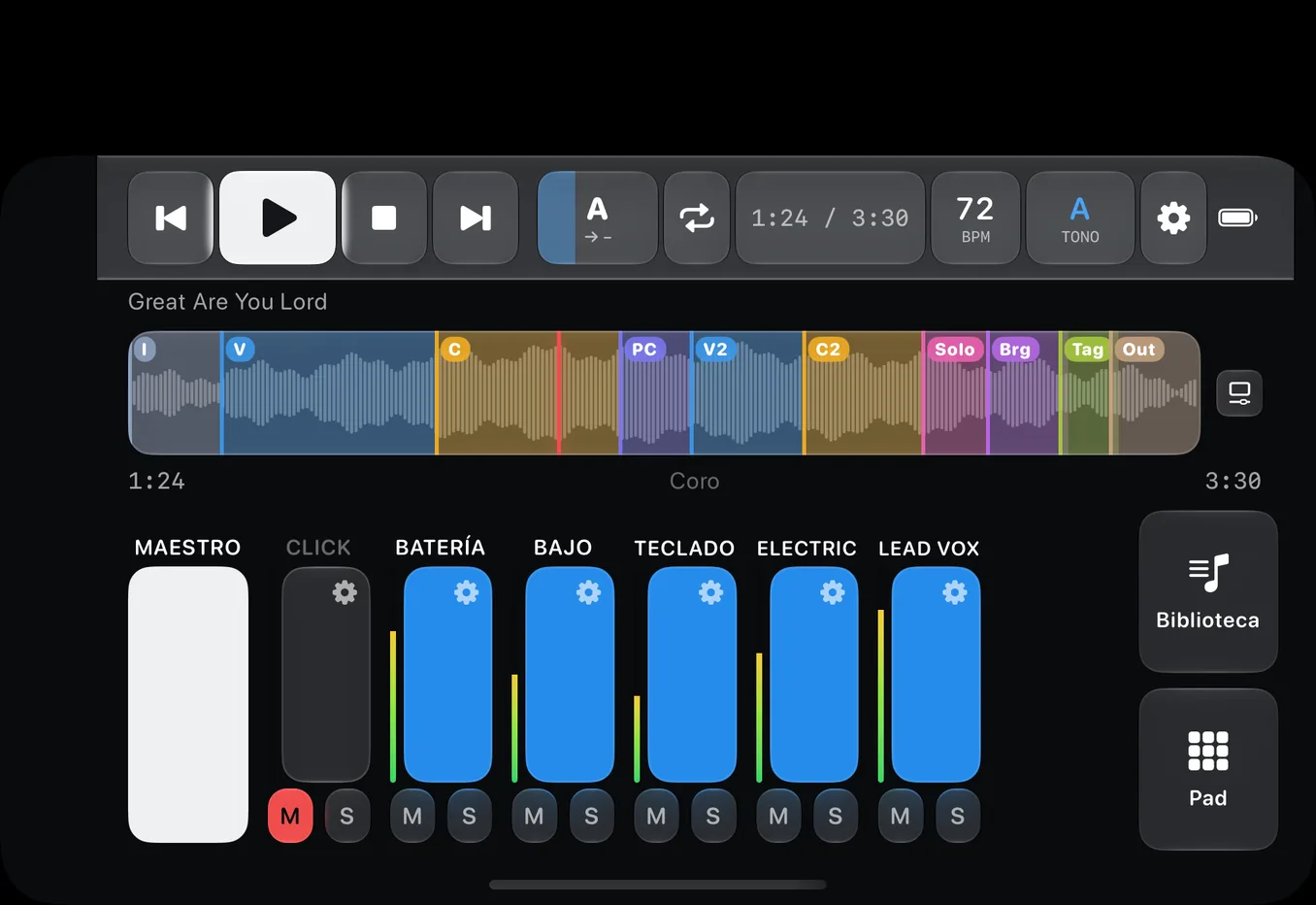Open TECLADO track settings gear
Screen dimensions: 1316x905
tap(711, 592)
